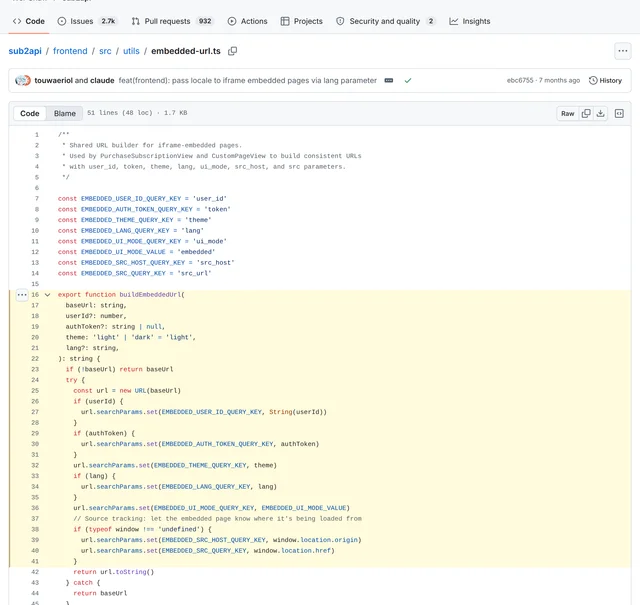Click the buildEmbeddedUrl function name
Screen dimensions: 640x605
click(150, 294)
